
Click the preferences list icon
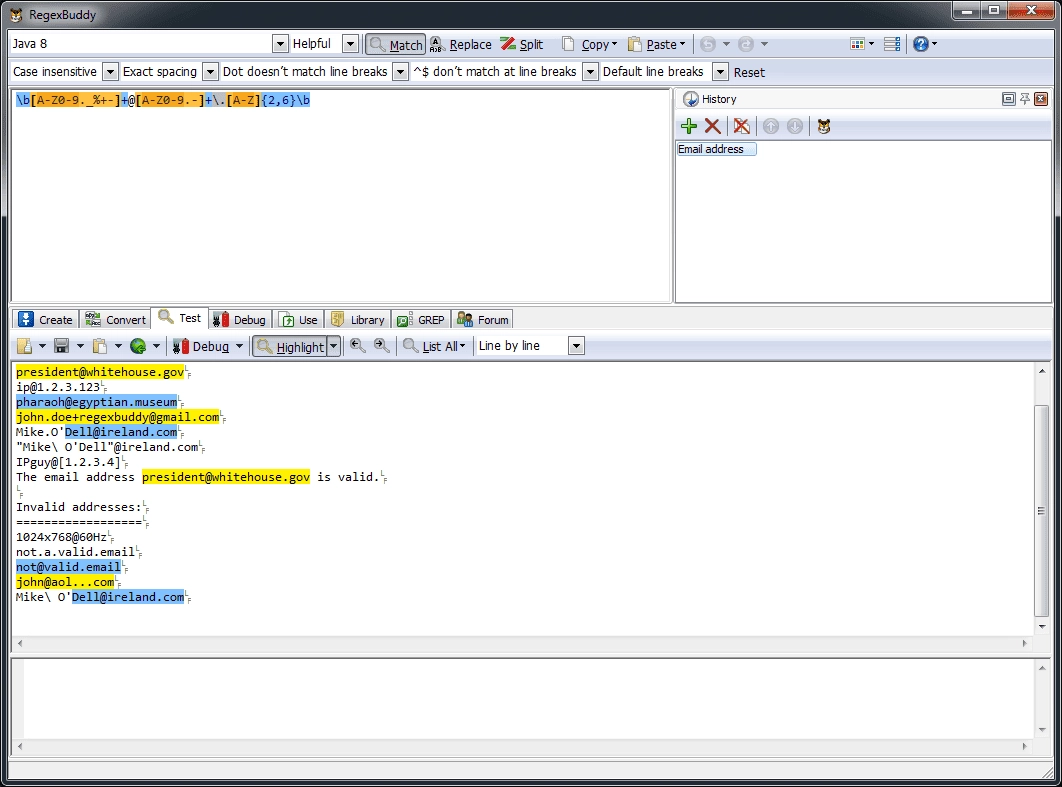coord(892,44)
